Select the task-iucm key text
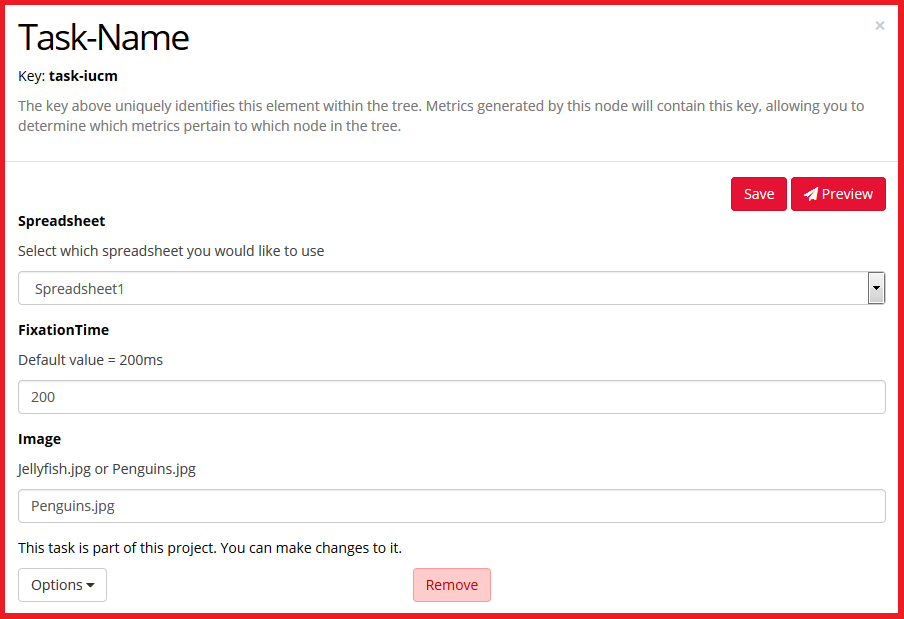 (83, 76)
